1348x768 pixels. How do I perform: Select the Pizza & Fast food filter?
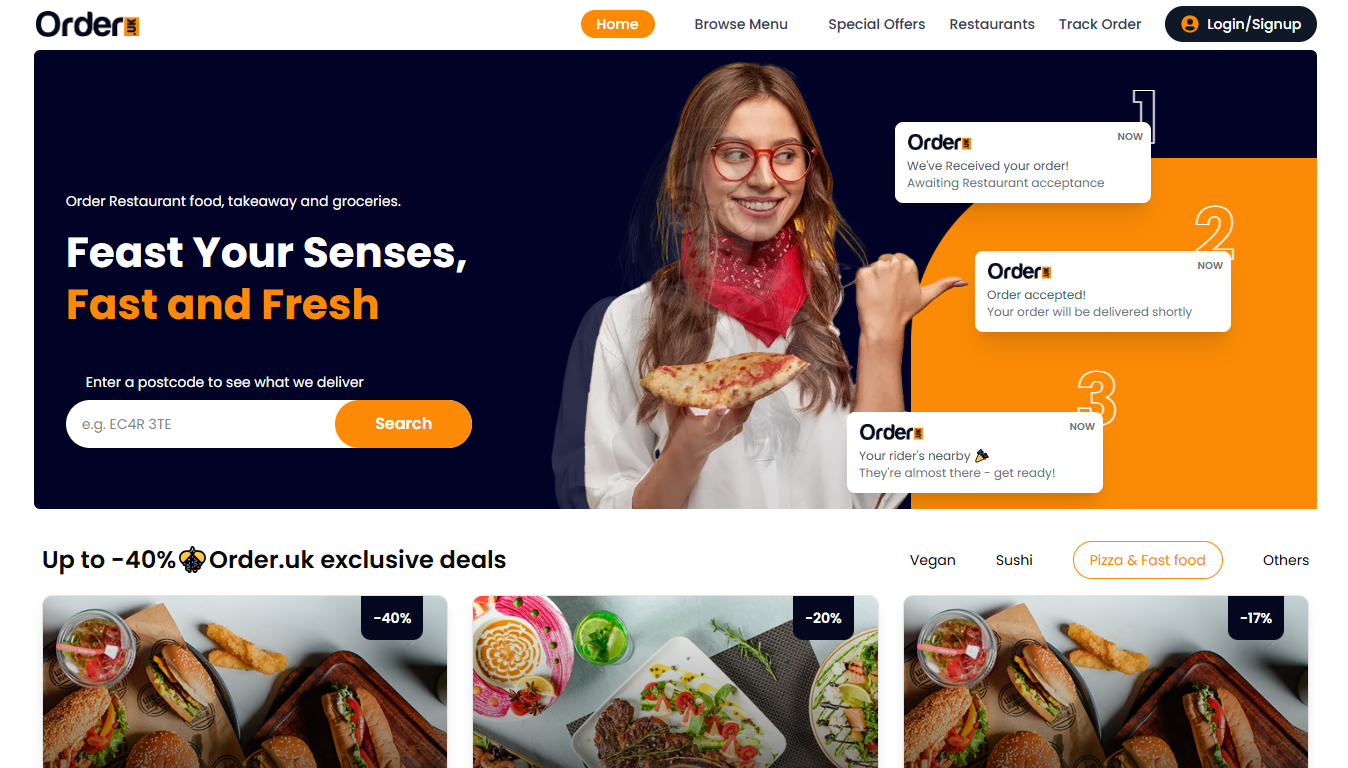[x=1148, y=560]
